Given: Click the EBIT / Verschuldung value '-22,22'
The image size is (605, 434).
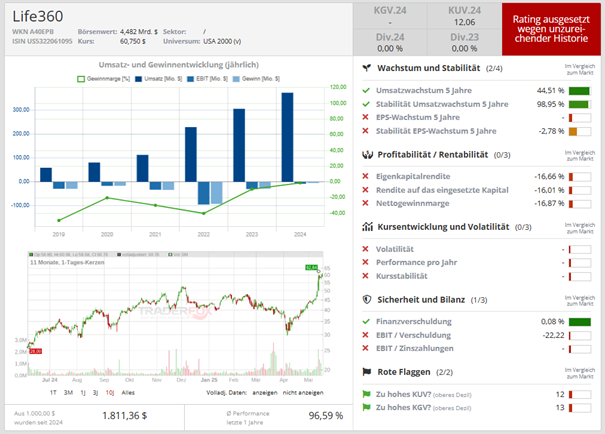Looking at the screenshot, I should click(554, 335).
